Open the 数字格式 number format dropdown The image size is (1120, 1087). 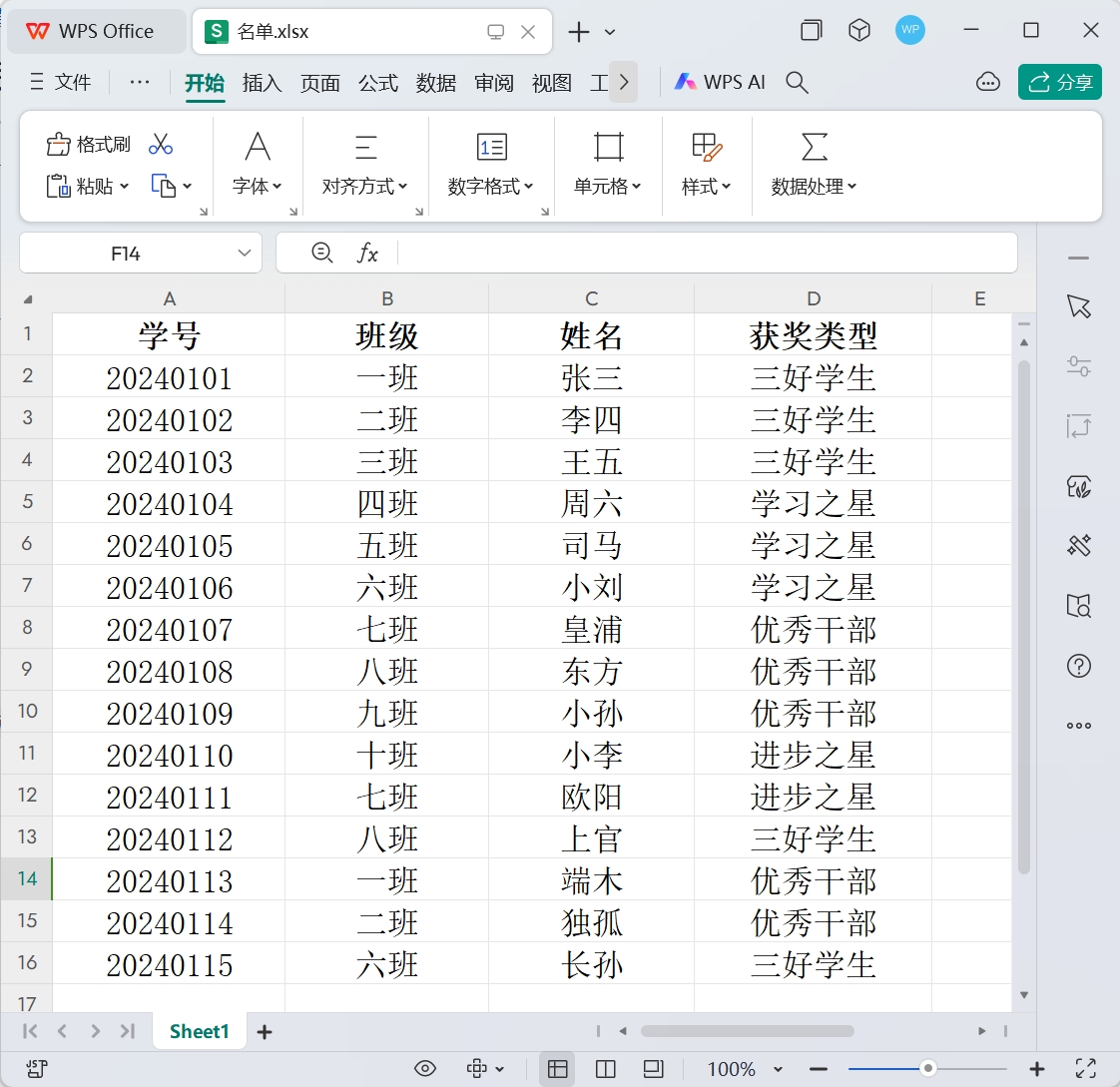point(490,187)
